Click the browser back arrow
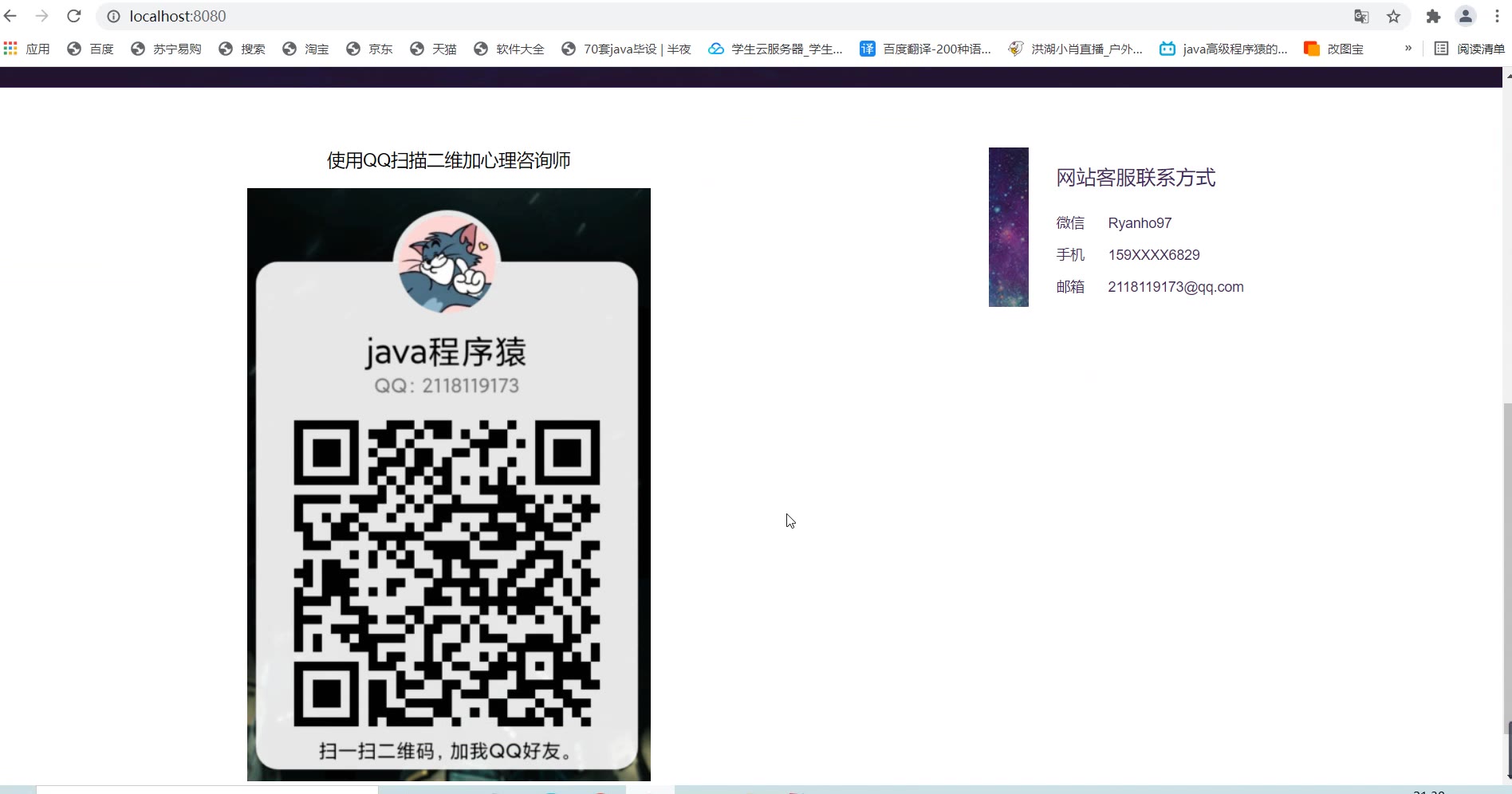The width and height of the screenshot is (1512, 794). (x=10, y=16)
